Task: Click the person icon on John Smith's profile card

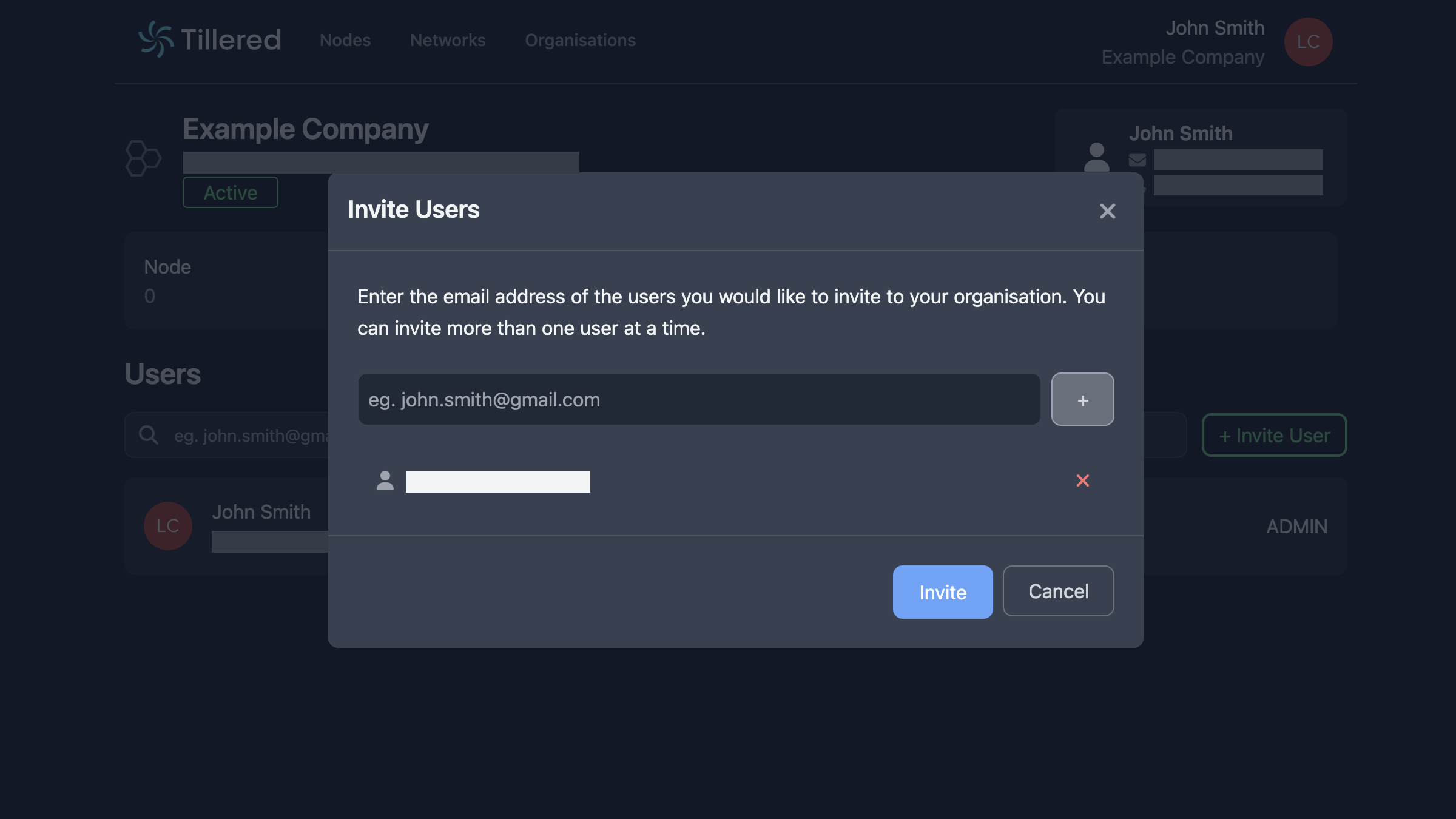Action: pyautogui.click(x=1096, y=159)
